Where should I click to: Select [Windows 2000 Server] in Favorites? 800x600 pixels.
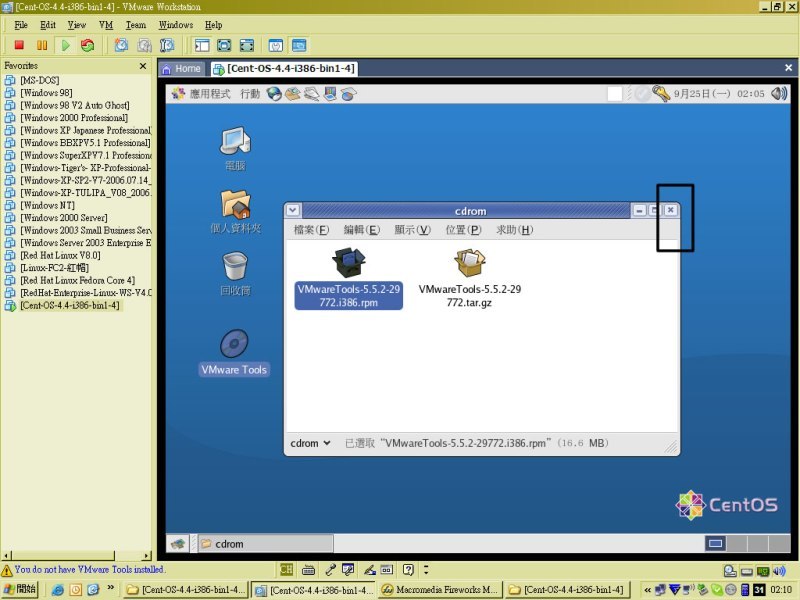[64, 217]
